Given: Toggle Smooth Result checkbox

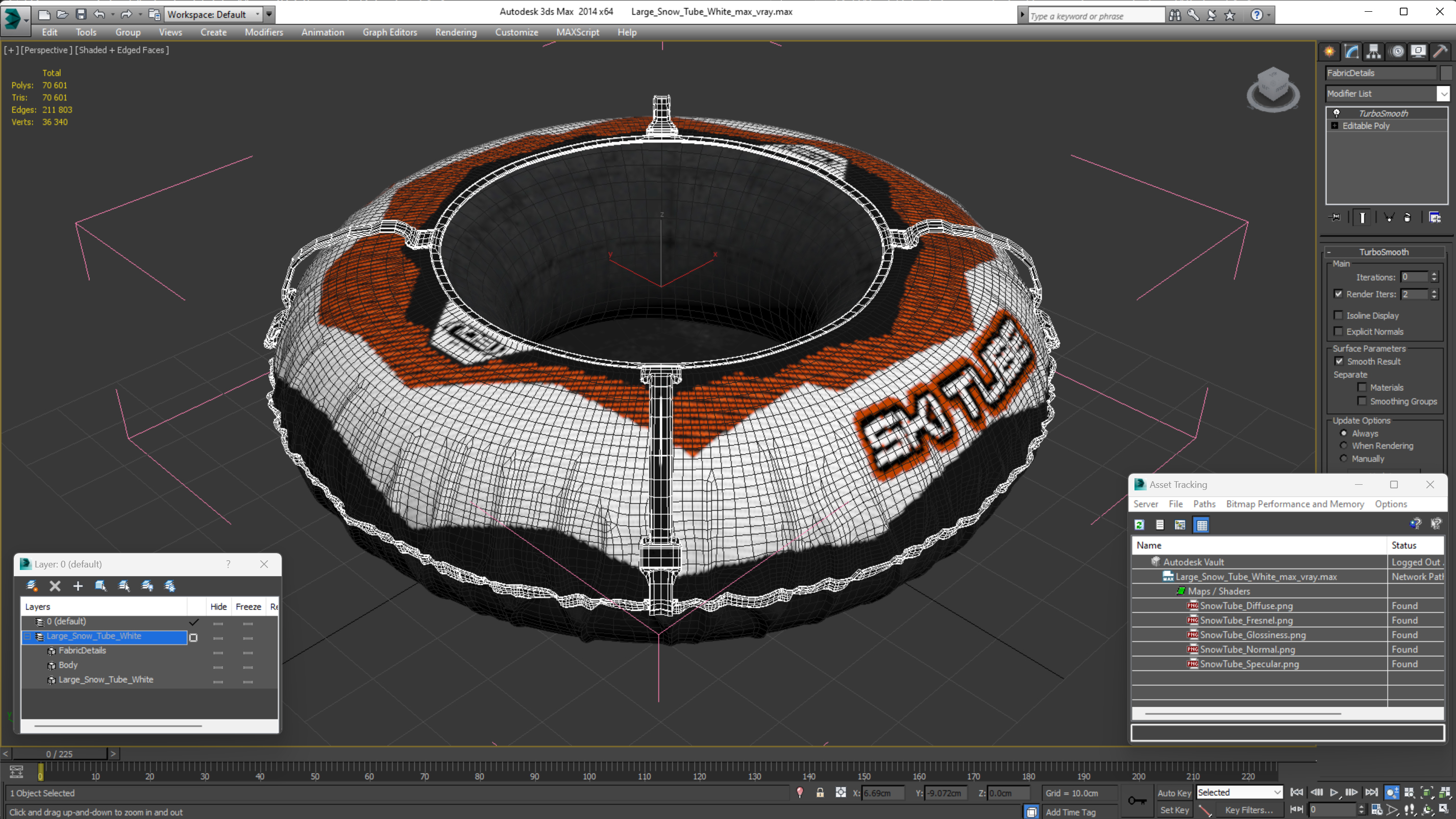Looking at the screenshot, I should pyautogui.click(x=1339, y=361).
